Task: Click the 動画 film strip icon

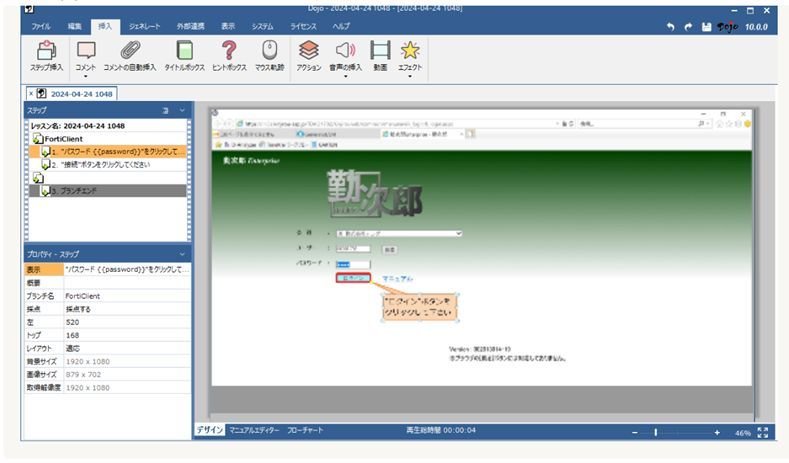Action: pos(380,50)
